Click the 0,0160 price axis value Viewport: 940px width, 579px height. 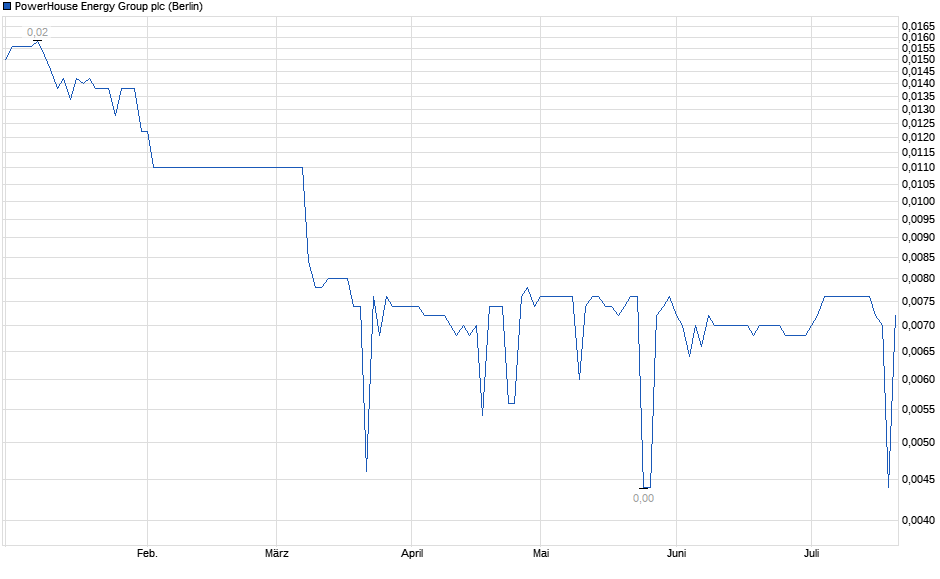918,37
